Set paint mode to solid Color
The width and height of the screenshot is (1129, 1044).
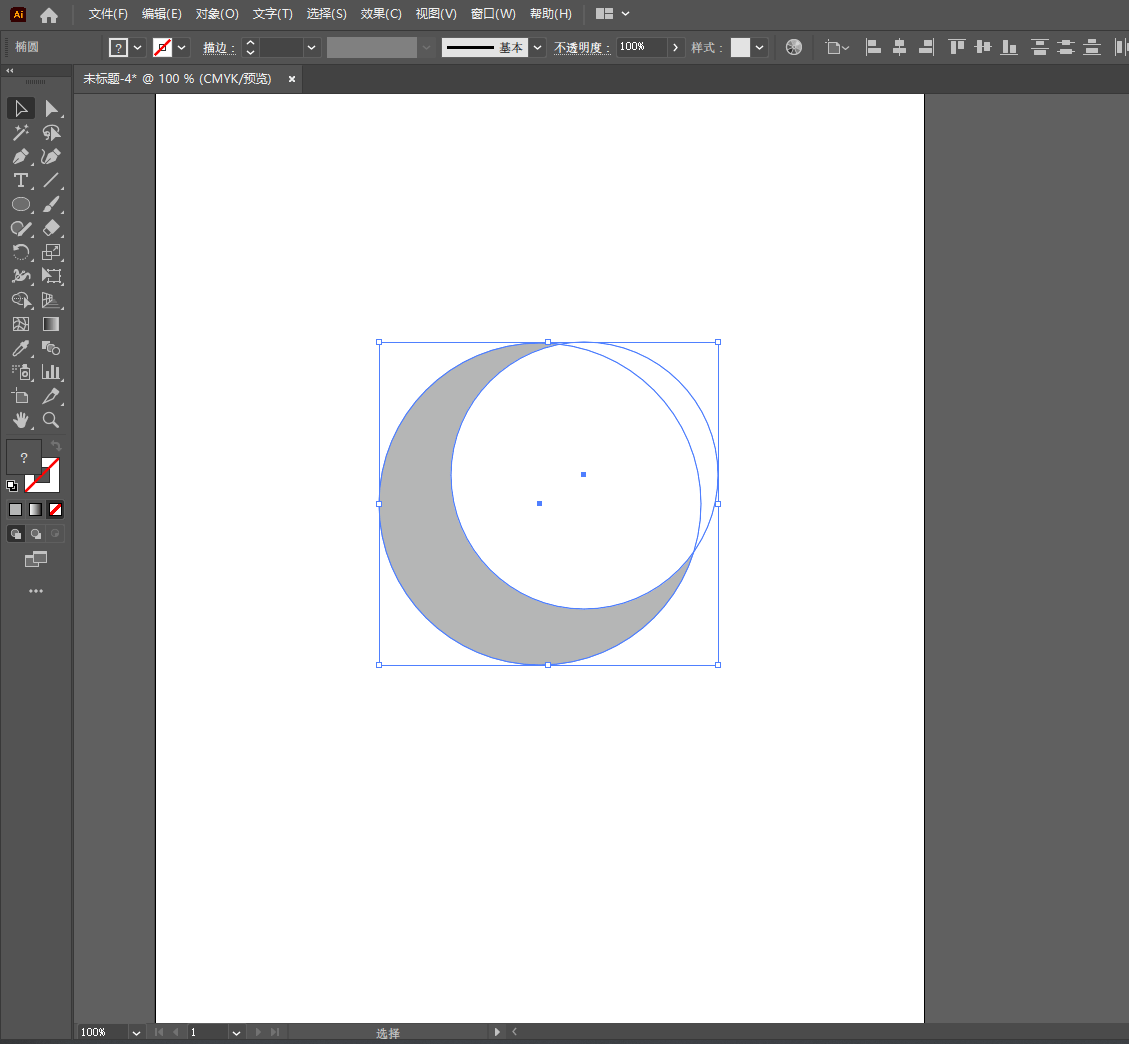tap(15, 510)
